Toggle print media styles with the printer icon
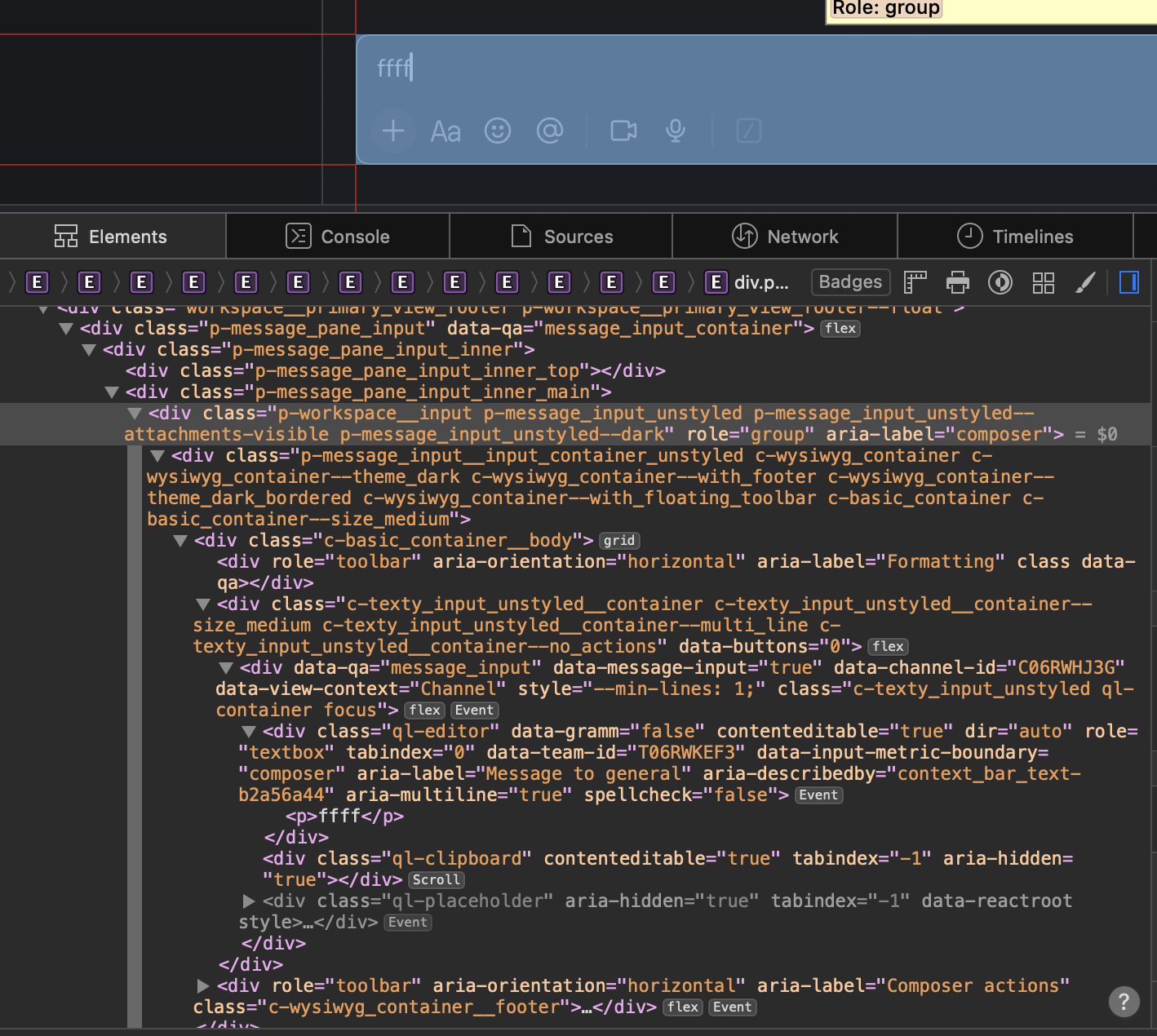The image size is (1157, 1036). 958,282
